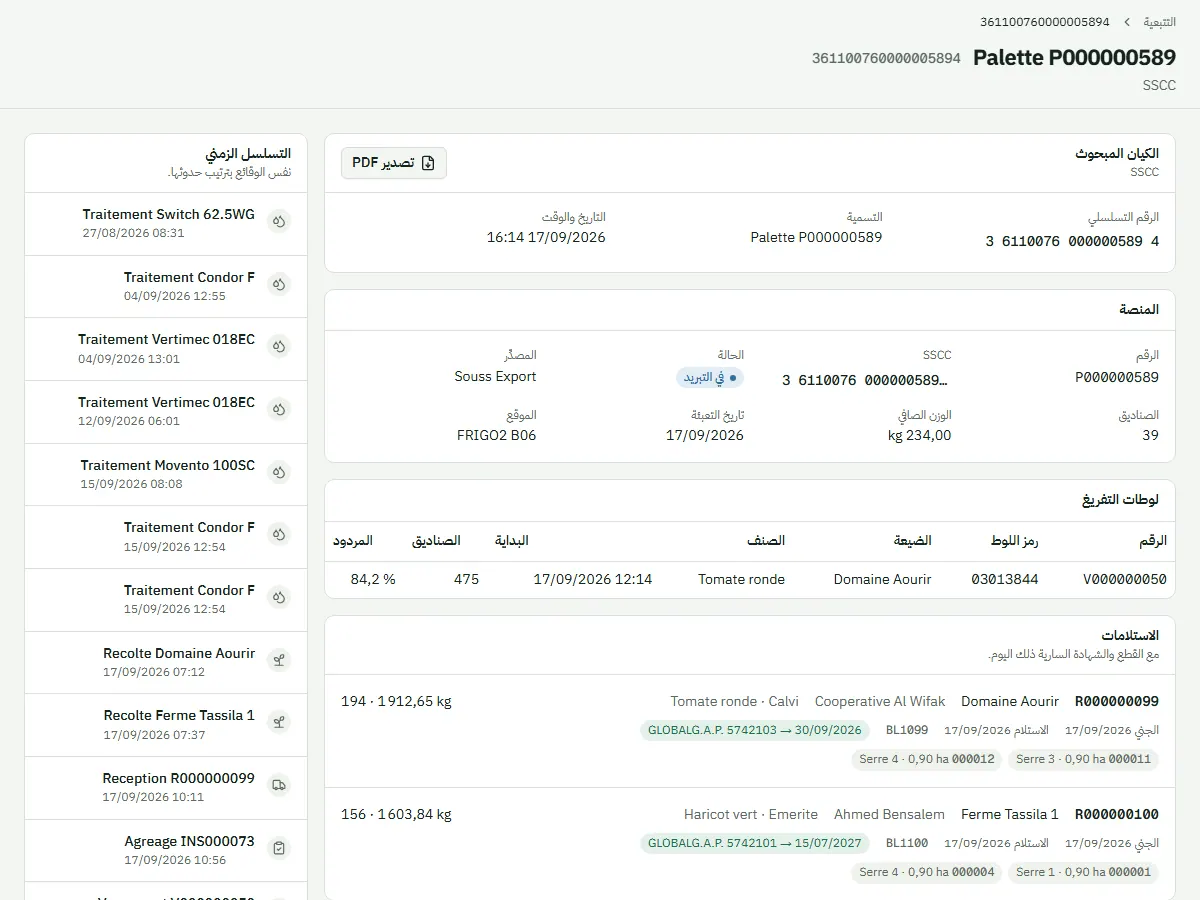Image resolution: width=1200 pixels, height=900 pixels.
Task: Click Serre 3 parcel chip 000011
Action: pyautogui.click(x=1084, y=759)
